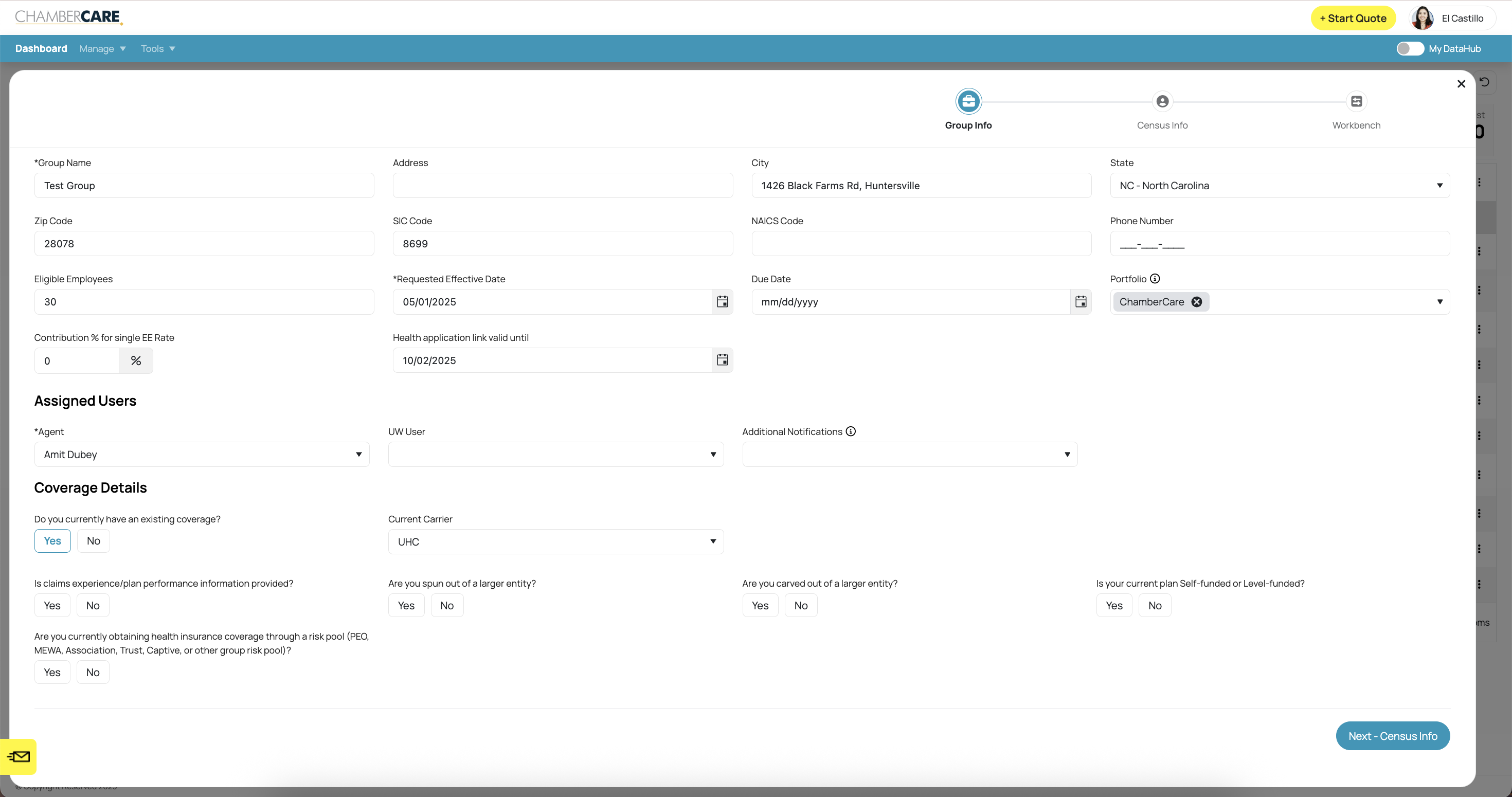Open the Agent dropdown showing Amit Dubey

point(201,454)
